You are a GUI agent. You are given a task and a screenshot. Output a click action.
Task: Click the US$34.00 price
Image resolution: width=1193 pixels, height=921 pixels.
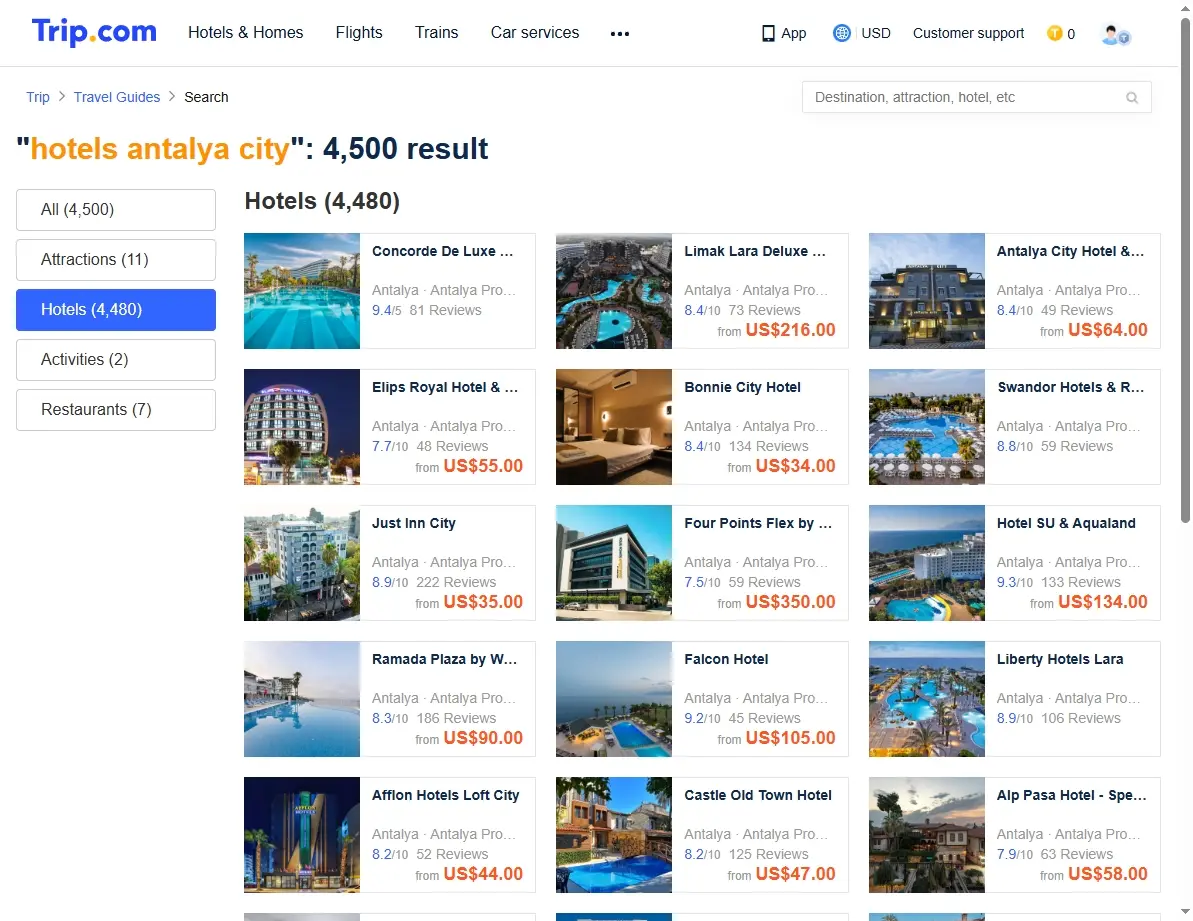pyautogui.click(x=795, y=466)
